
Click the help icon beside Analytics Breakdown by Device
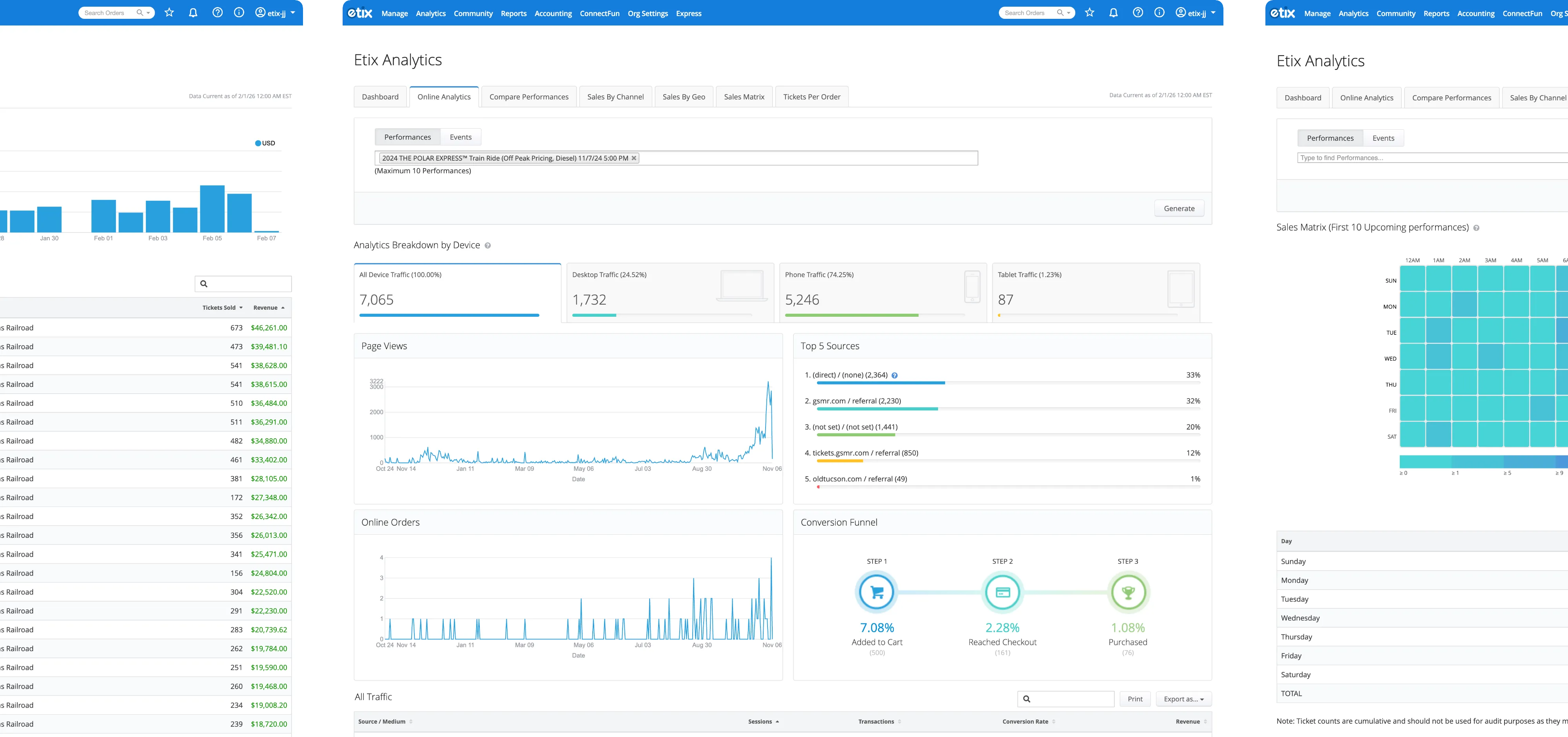point(488,245)
